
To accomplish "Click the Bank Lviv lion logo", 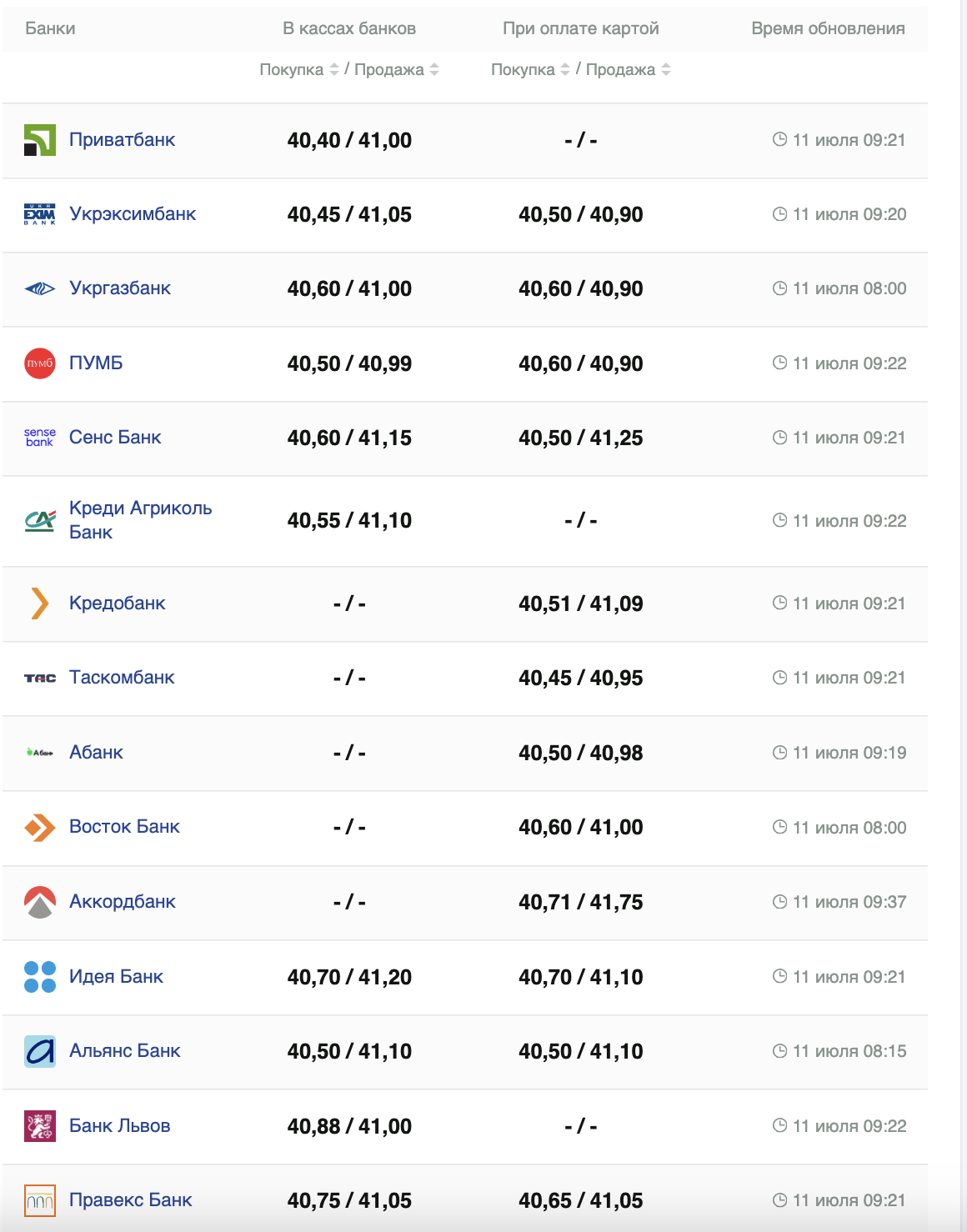I will click(x=40, y=1126).
